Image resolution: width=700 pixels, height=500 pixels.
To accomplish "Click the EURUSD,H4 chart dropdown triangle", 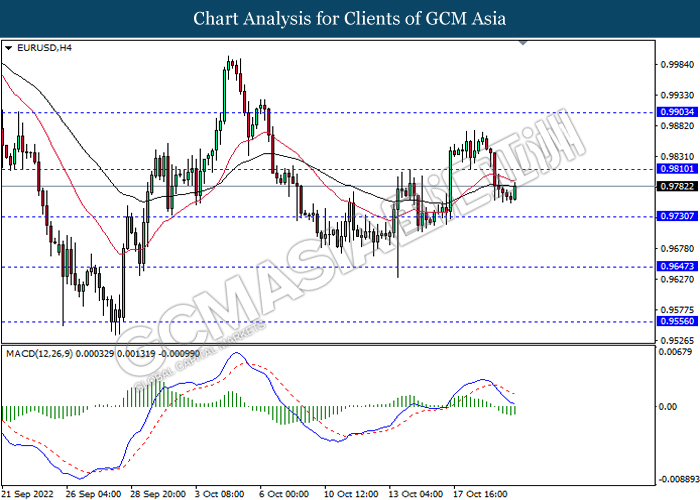I will tap(8, 48).
